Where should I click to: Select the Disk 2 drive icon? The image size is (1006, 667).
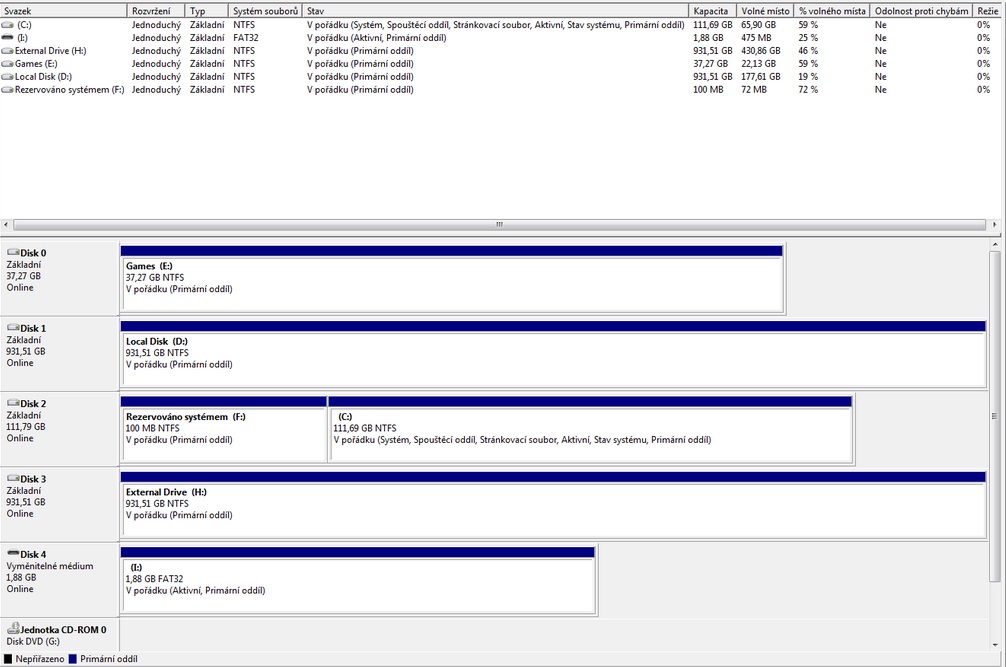coord(13,404)
